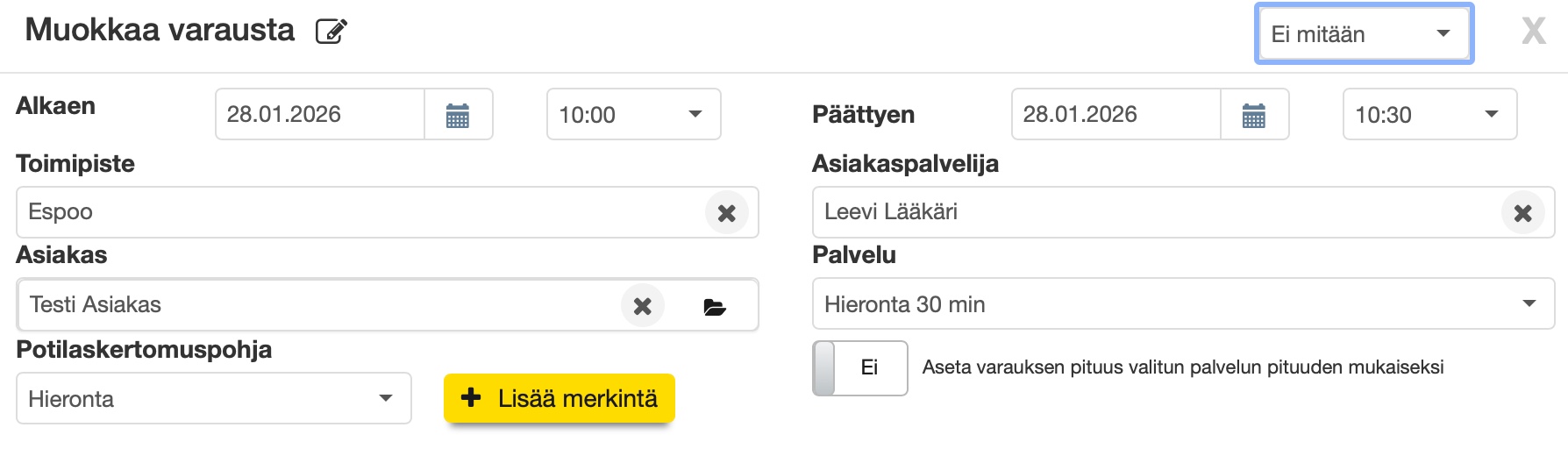
Task: Open the Potilaskertomuspohja Hieronta dropdown
Action: coord(213,399)
